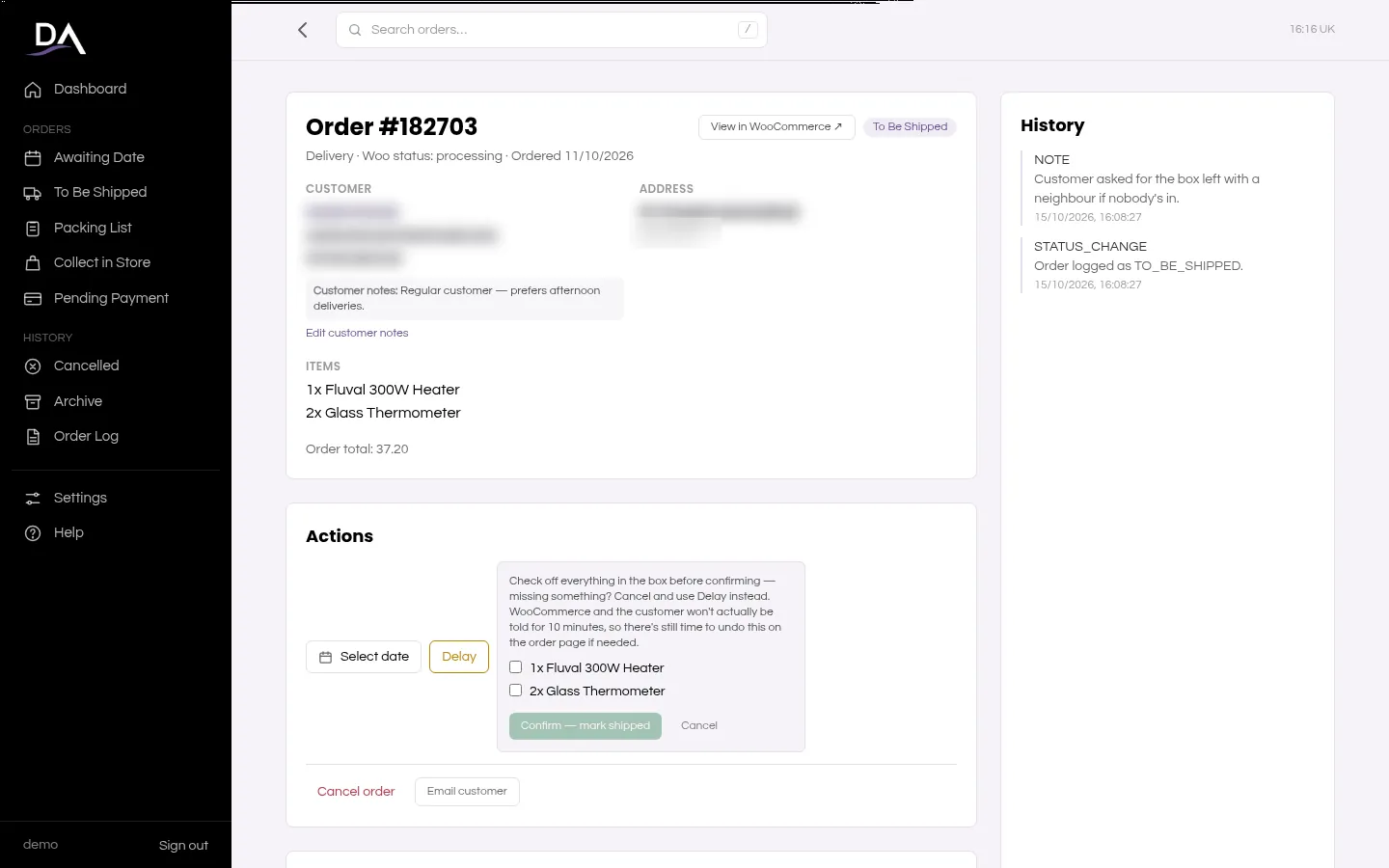Click Sign out at sidebar bottom
The image size is (1389, 868).
pos(183,846)
